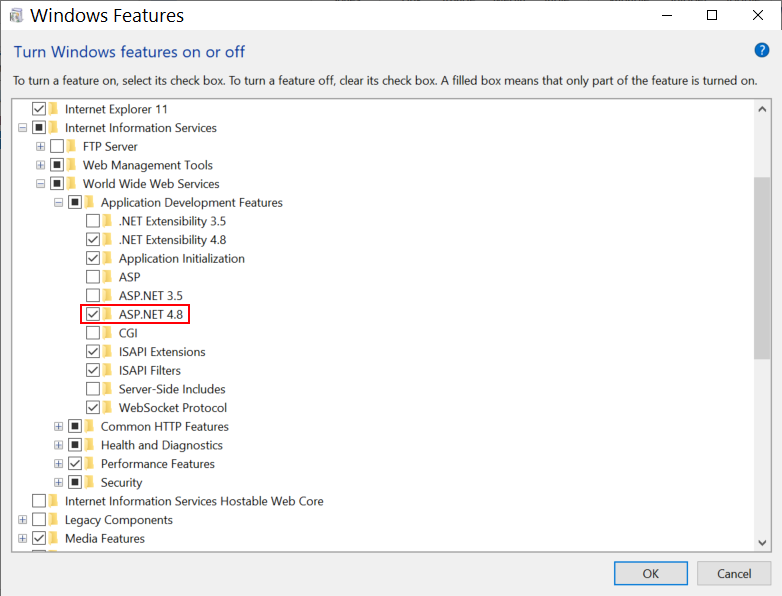Enable the CGI checkbox

[x=93, y=333]
